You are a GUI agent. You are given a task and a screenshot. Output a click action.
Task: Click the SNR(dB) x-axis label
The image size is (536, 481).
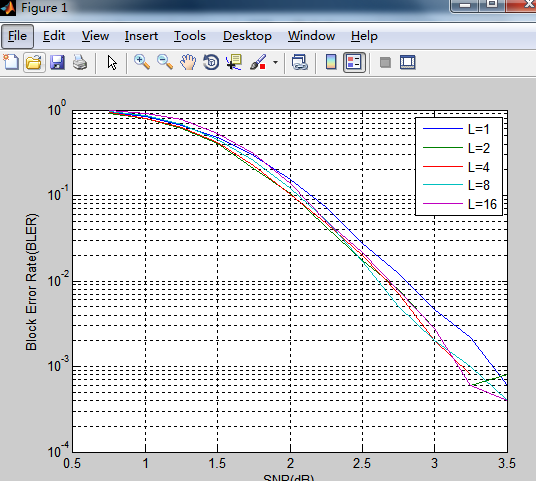click(x=289, y=477)
